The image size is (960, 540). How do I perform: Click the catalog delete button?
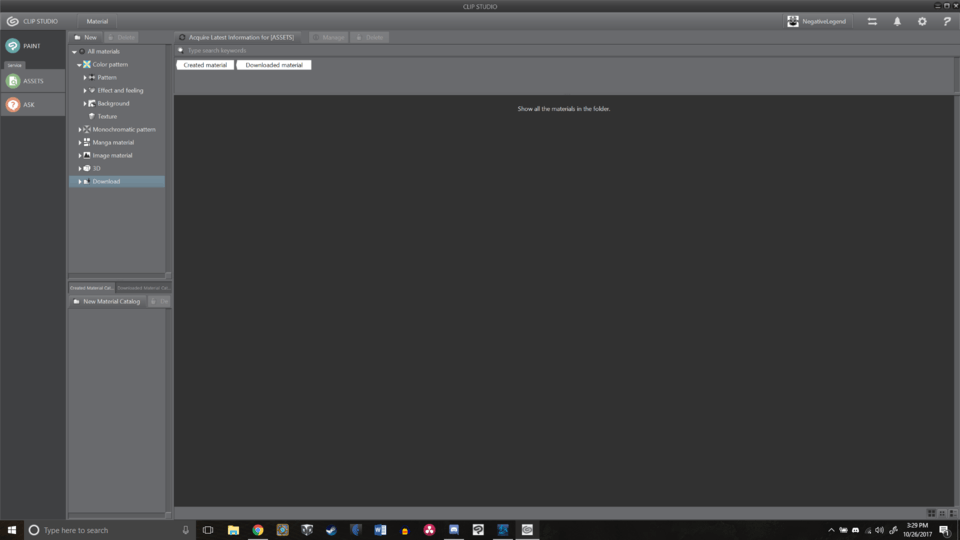[159, 301]
